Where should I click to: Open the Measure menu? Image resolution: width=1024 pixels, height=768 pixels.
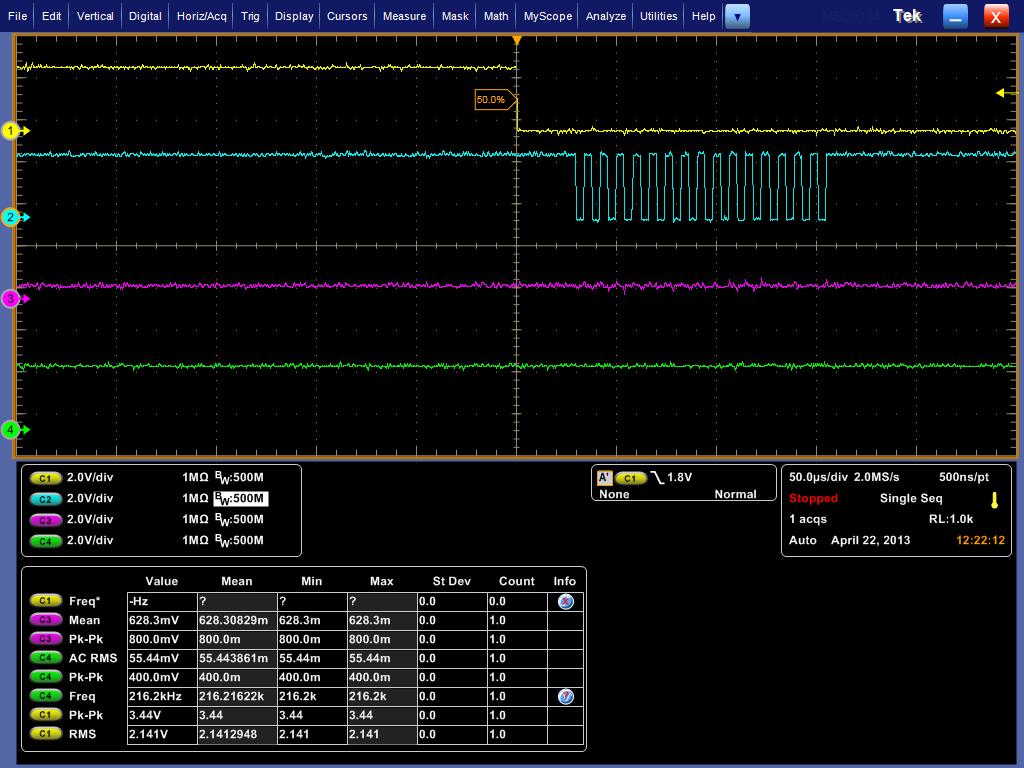[x=404, y=16]
